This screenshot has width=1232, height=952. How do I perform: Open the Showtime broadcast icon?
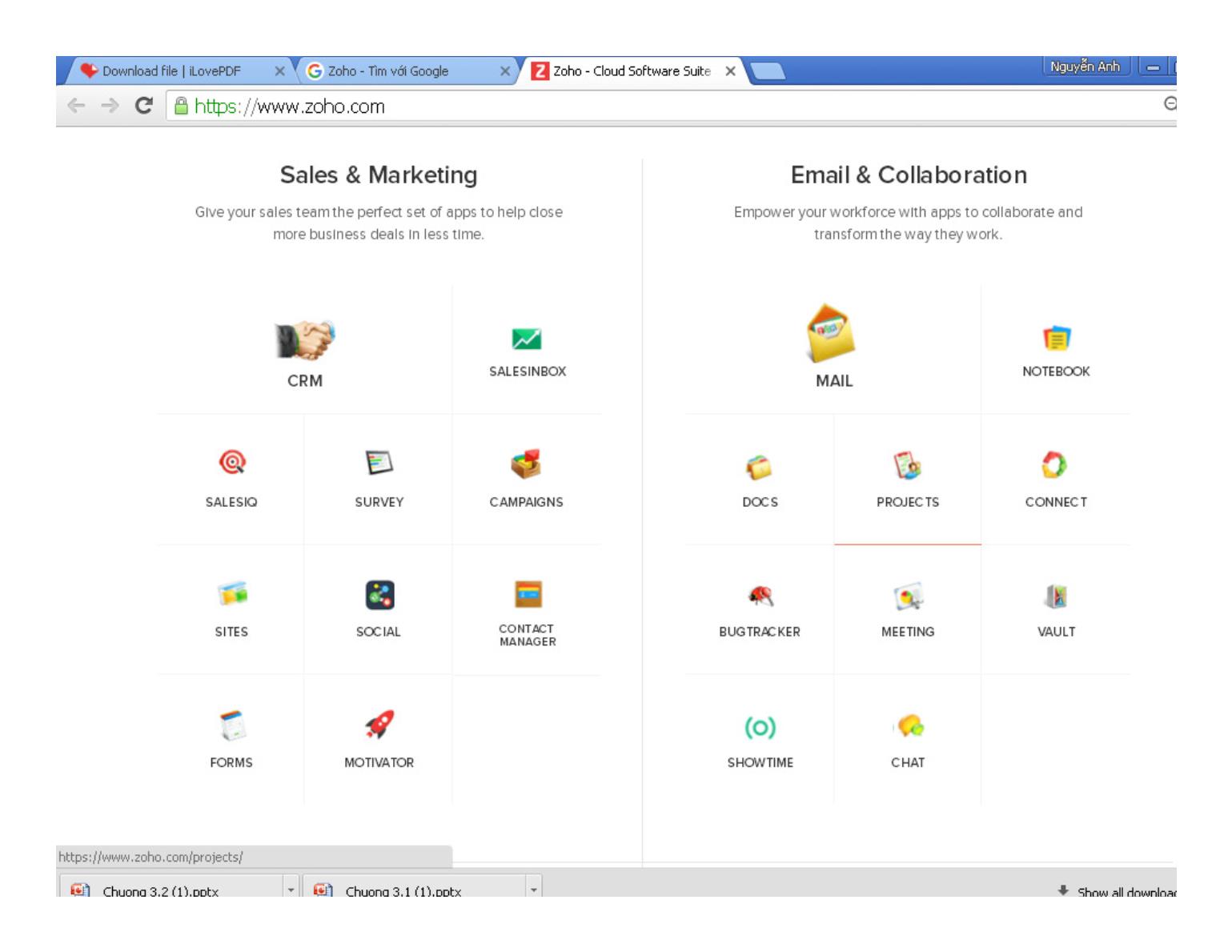click(x=760, y=727)
